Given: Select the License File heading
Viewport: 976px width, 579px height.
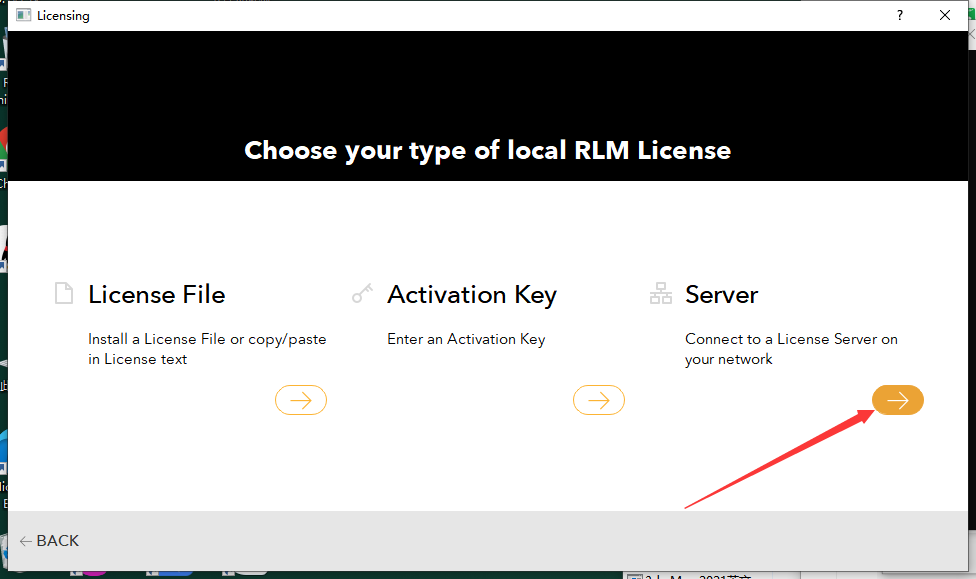Looking at the screenshot, I should (156, 294).
